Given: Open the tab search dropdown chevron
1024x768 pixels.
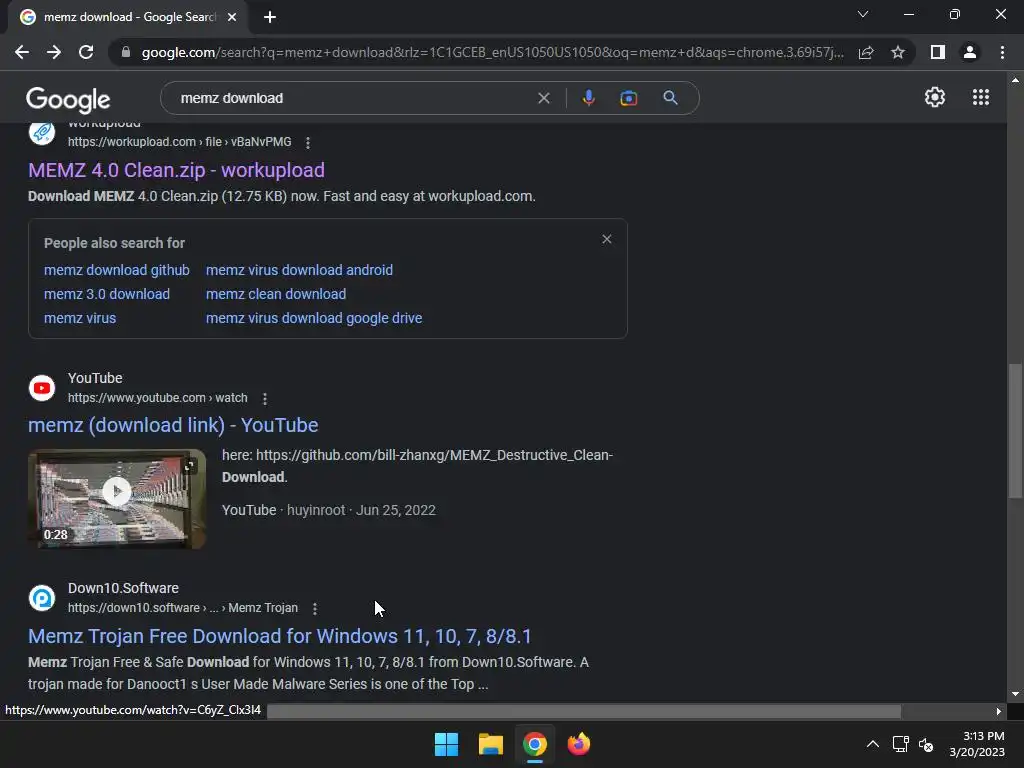Looking at the screenshot, I should pyautogui.click(x=863, y=14).
